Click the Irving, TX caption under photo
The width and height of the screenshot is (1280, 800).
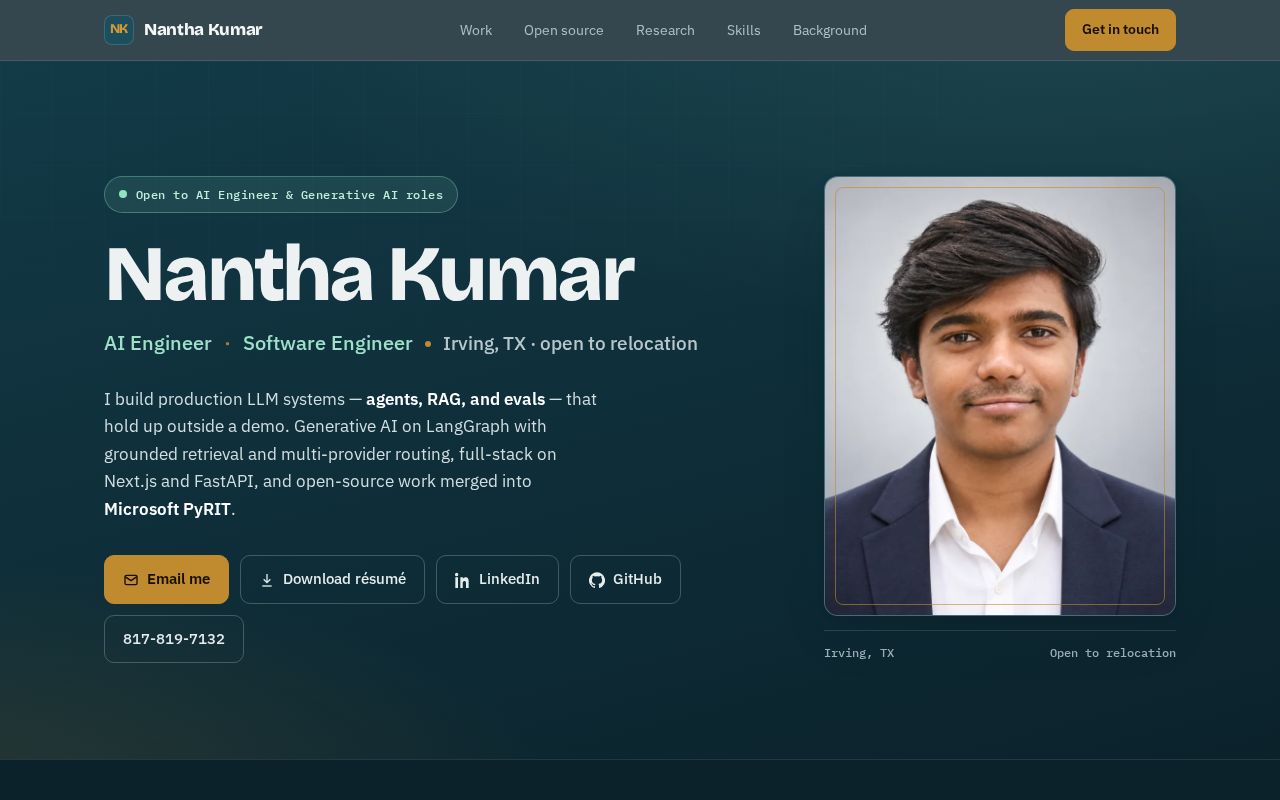[x=859, y=653]
